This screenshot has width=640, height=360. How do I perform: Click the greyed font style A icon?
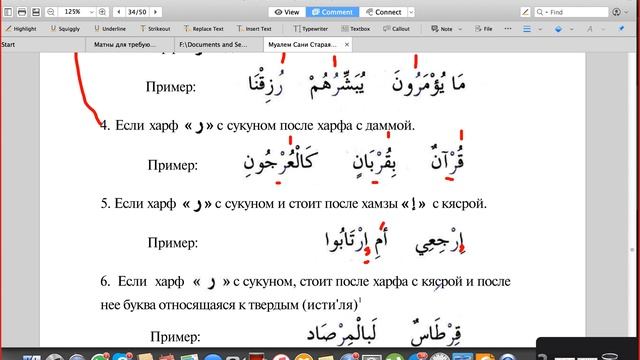coord(589,29)
